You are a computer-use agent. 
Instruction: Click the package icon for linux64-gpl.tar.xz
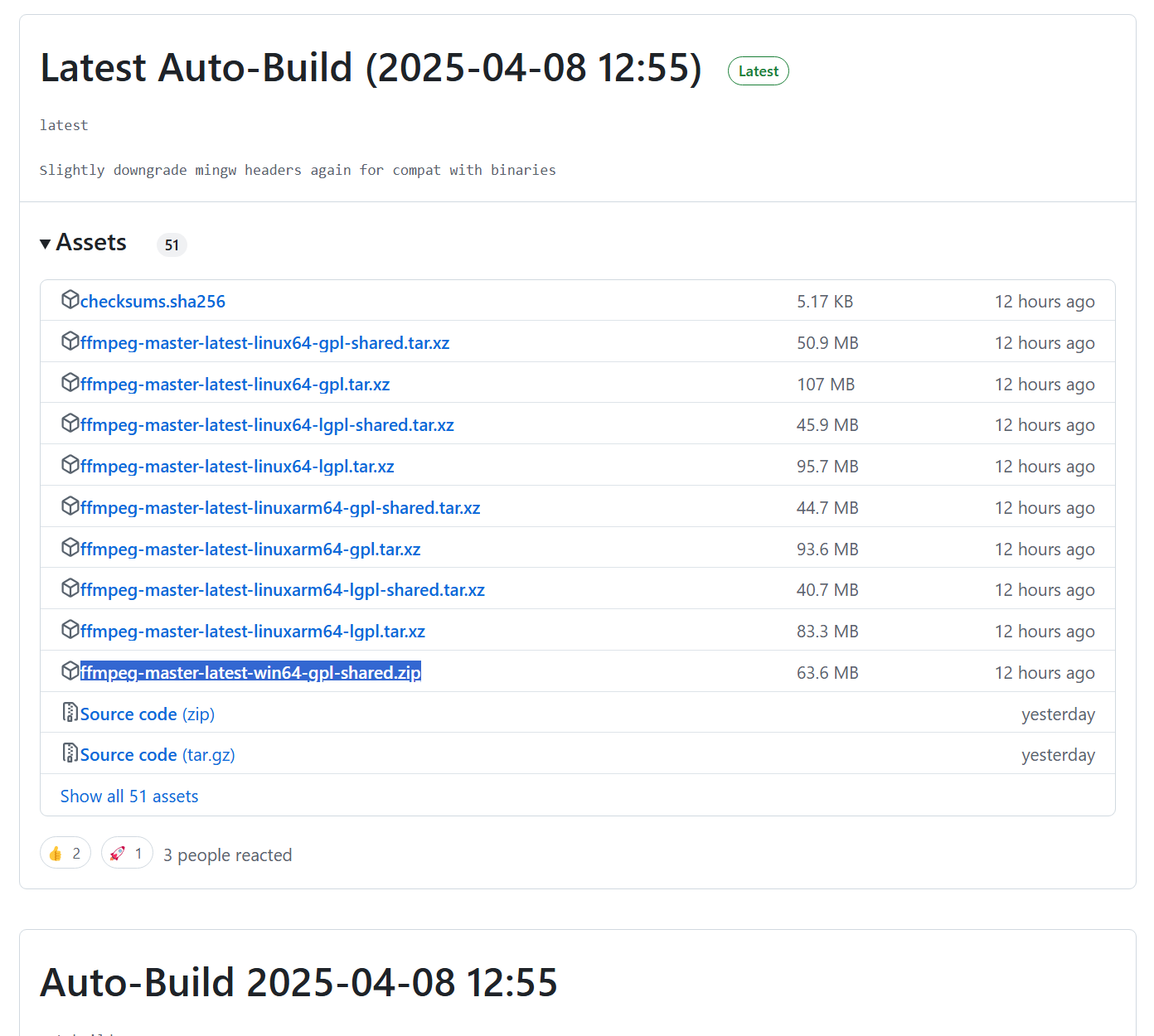[x=70, y=382]
